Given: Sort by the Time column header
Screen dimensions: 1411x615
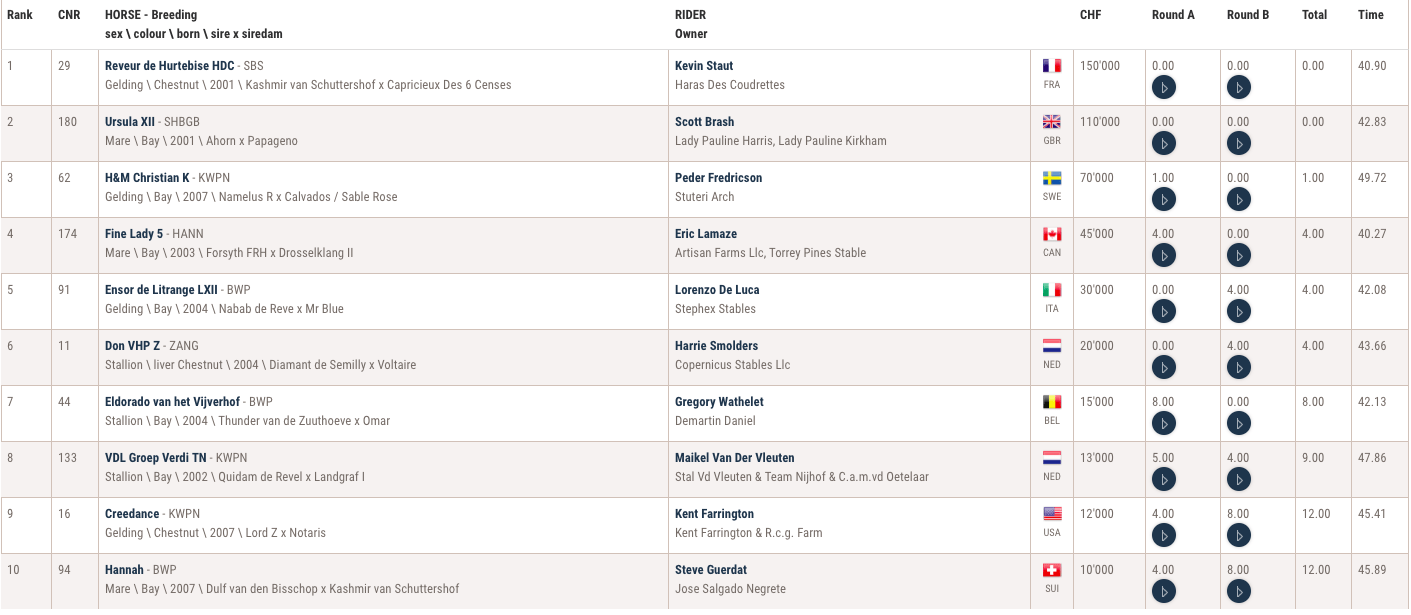Looking at the screenshot, I should (1371, 15).
